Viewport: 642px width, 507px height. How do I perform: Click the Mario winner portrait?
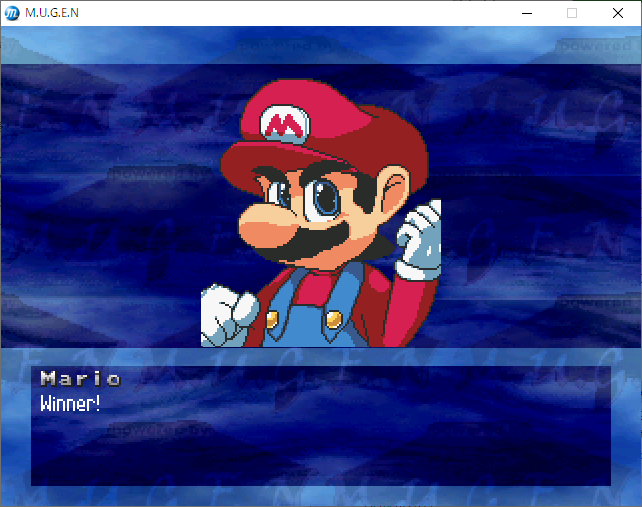pyautogui.click(x=321, y=213)
